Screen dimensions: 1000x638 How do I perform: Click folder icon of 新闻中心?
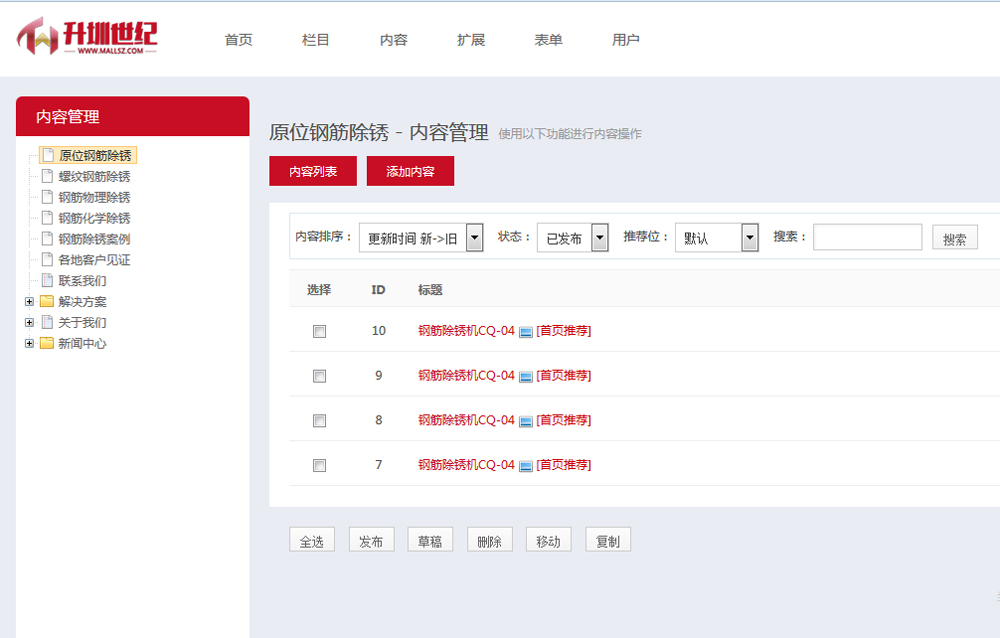pos(47,343)
